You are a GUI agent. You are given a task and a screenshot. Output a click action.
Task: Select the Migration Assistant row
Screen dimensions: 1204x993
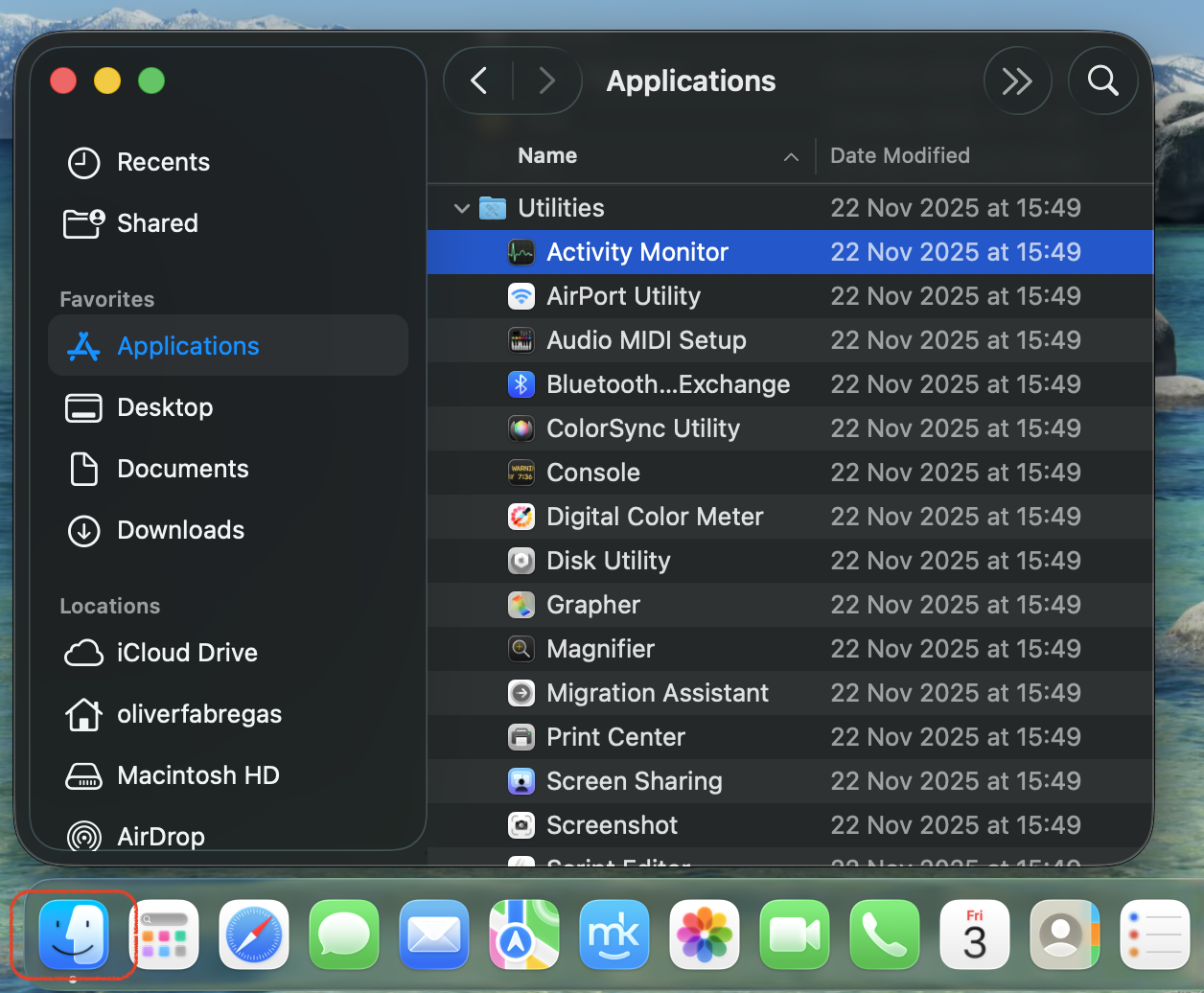click(658, 693)
